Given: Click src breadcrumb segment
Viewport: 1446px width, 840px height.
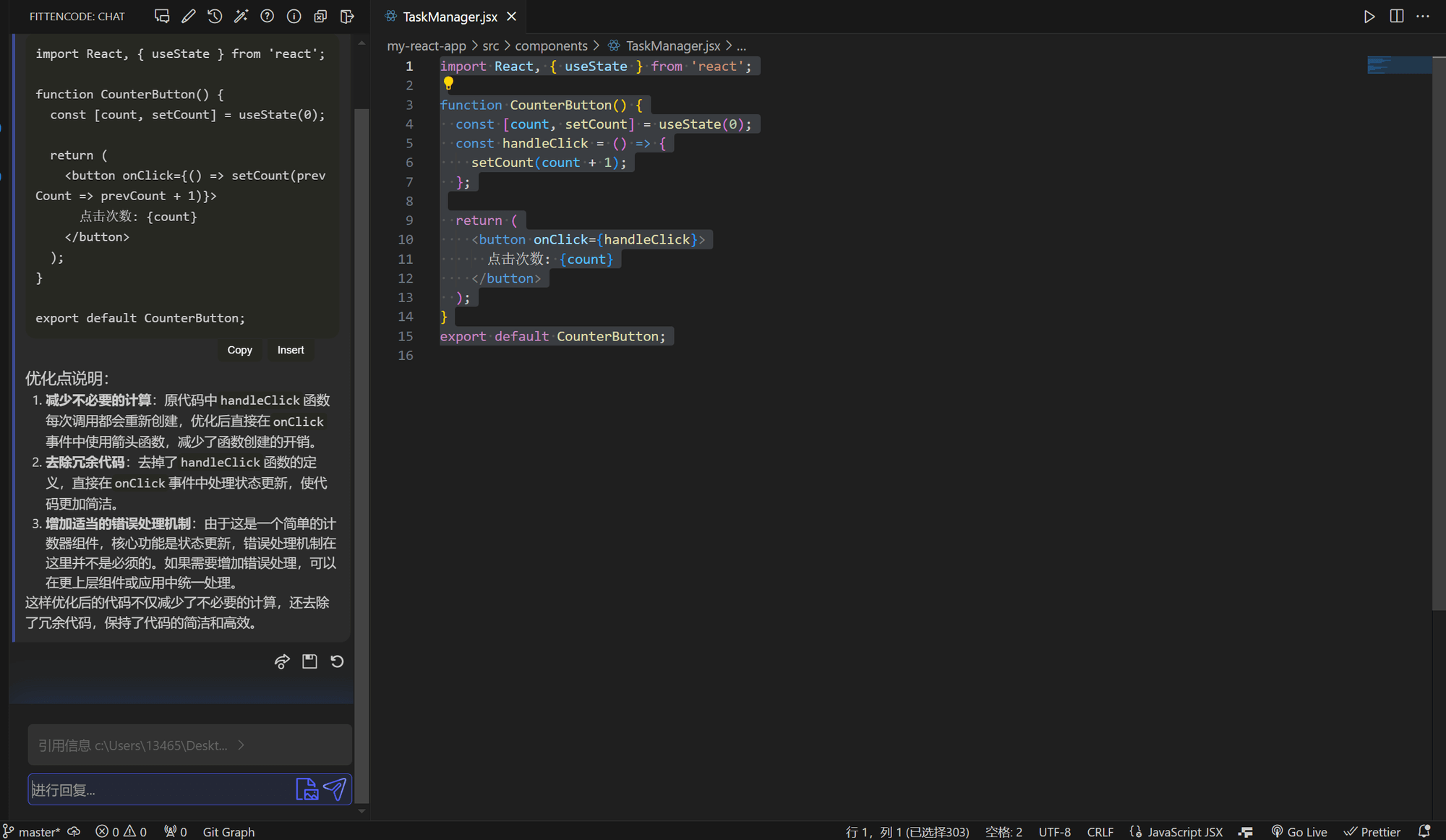Looking at the screenshot, I should (x=491, y=46).
